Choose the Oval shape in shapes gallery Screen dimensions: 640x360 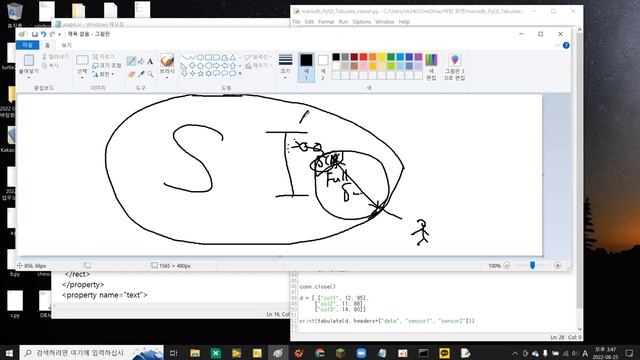tap(200, 58)
